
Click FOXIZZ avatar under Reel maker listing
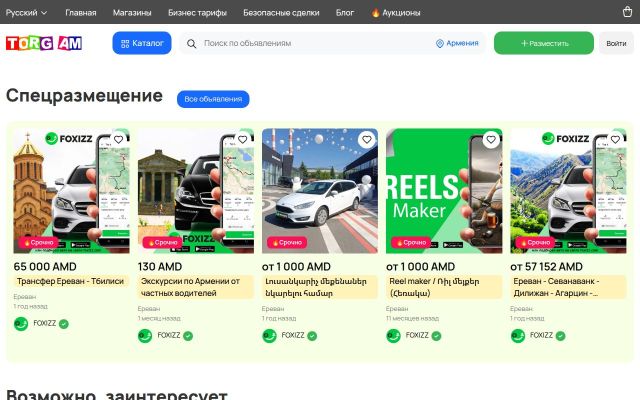coord(393,336)
